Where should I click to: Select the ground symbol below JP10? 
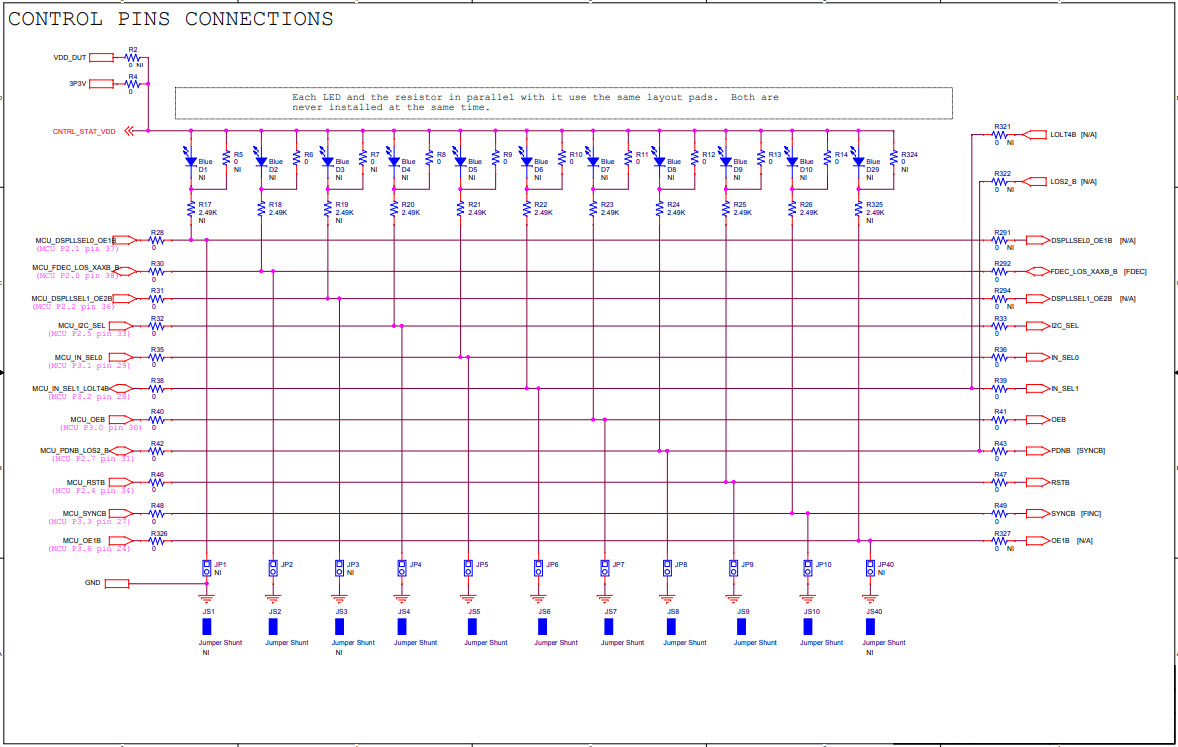tap(806, 598)
